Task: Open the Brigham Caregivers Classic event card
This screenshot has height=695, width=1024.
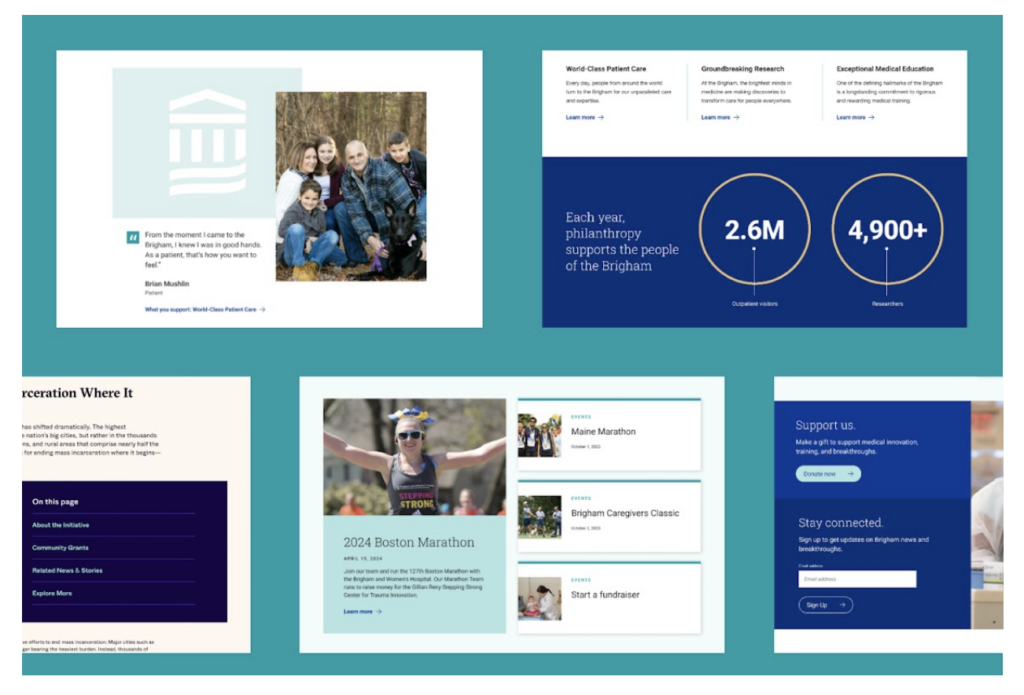Action: point(609,516)
